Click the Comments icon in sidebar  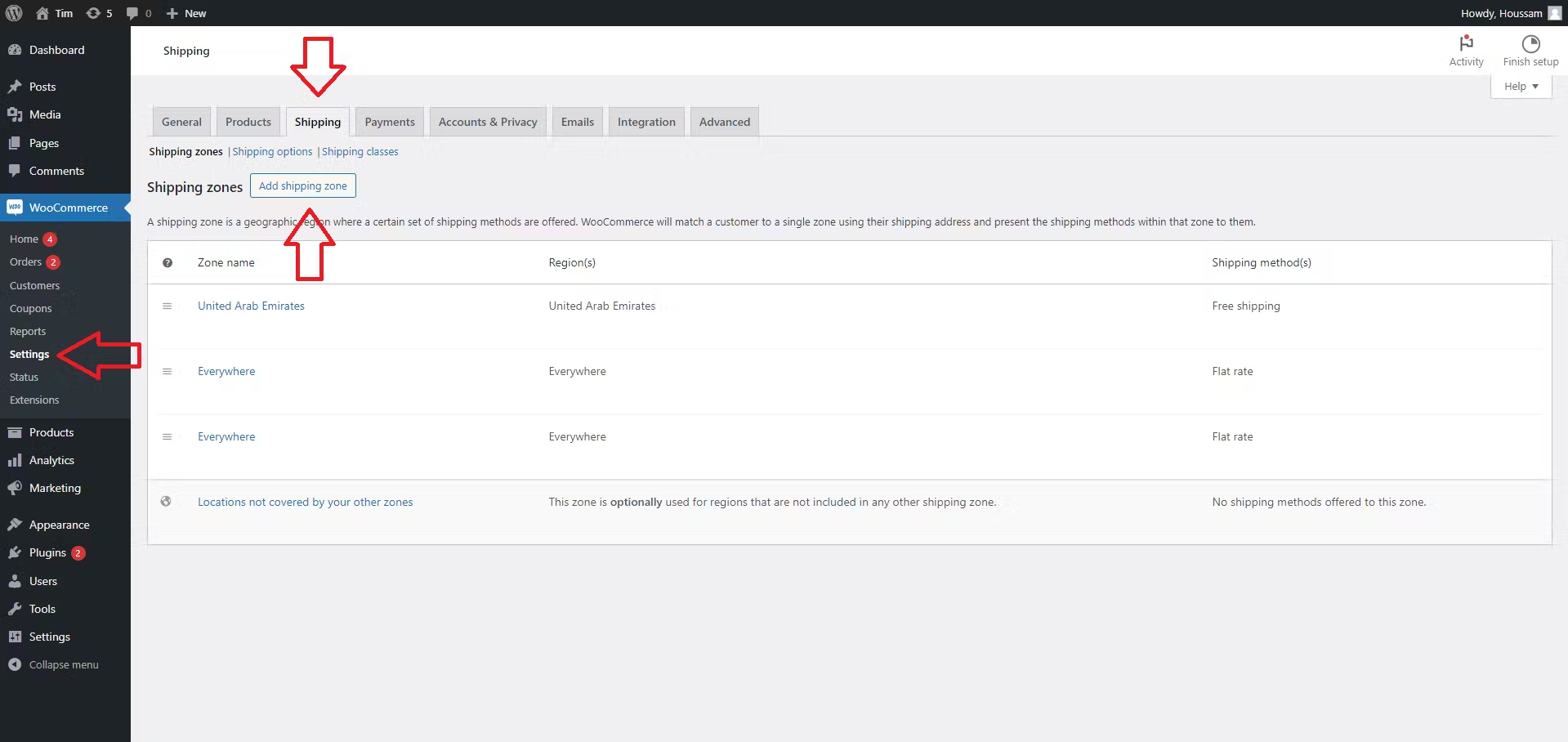pyautogui.click(x=15, y=171)
